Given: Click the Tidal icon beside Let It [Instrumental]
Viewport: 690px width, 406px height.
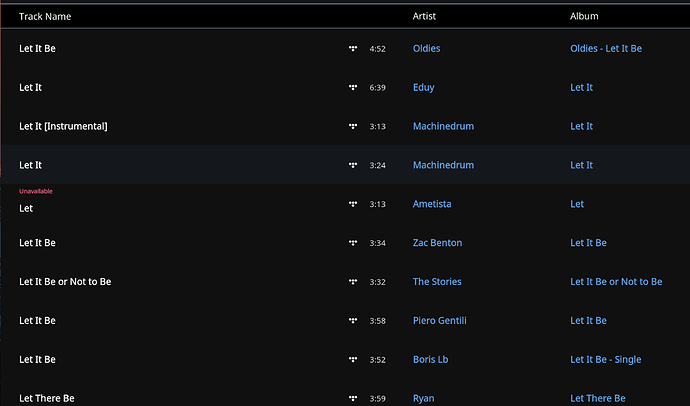Looking at the screenshot, I should pos(353,126).
